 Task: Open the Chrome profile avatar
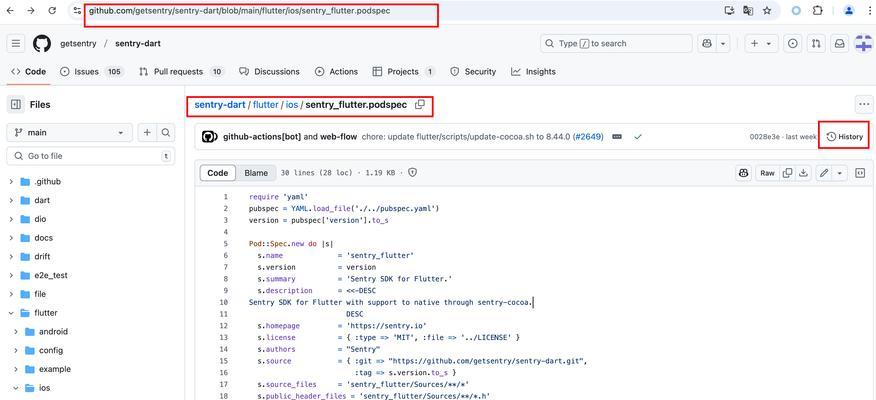tap(849, 11)
